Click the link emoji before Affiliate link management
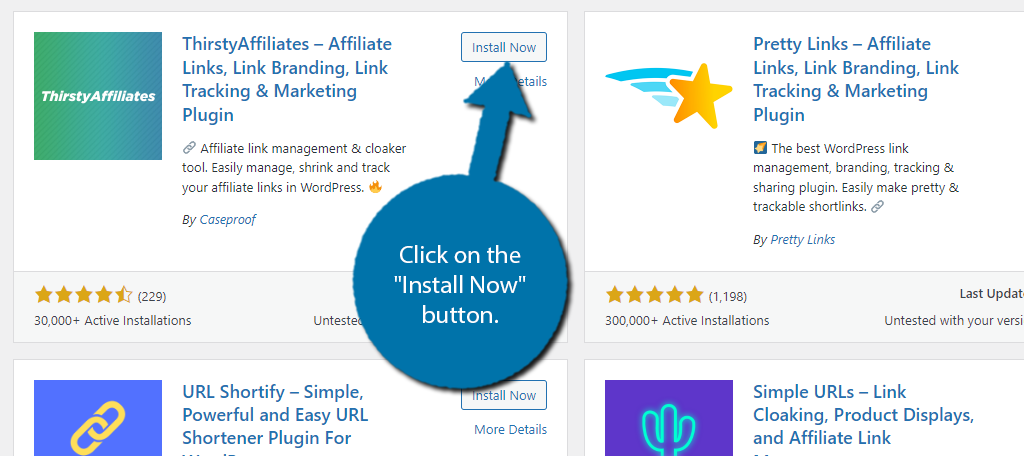1024x456 pixels. pos(189,148)
